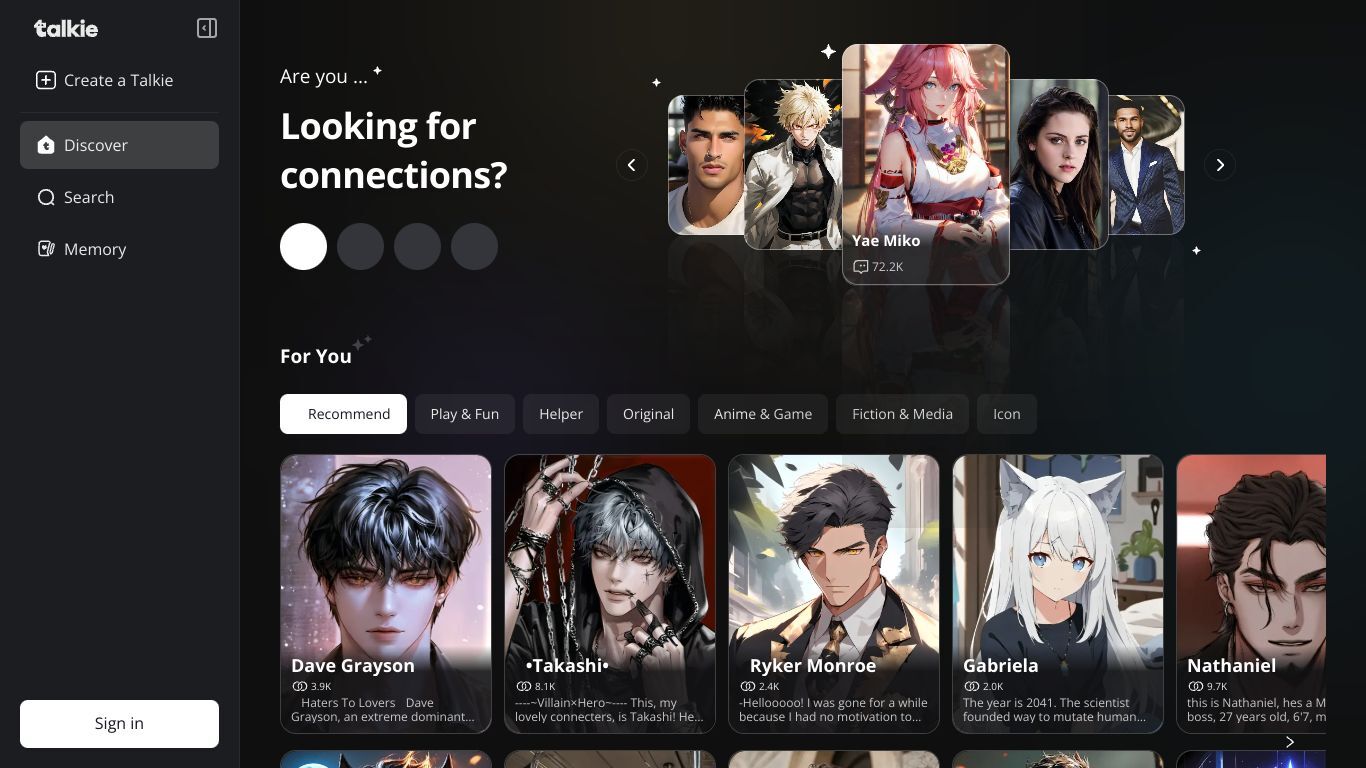Open the Memory section
This screenshot has width=1366, height=768.
click(x=119, y=249)
